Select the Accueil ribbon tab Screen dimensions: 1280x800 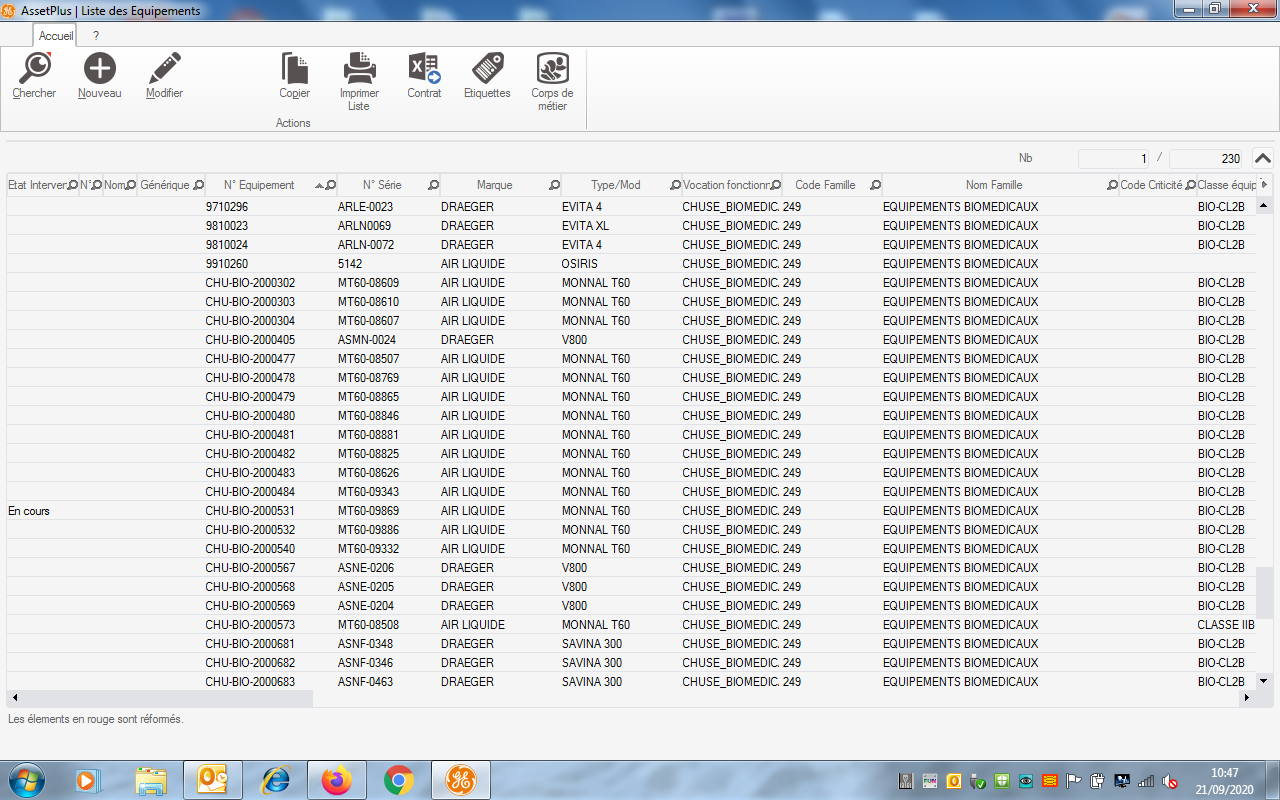(x=56, y=35)
